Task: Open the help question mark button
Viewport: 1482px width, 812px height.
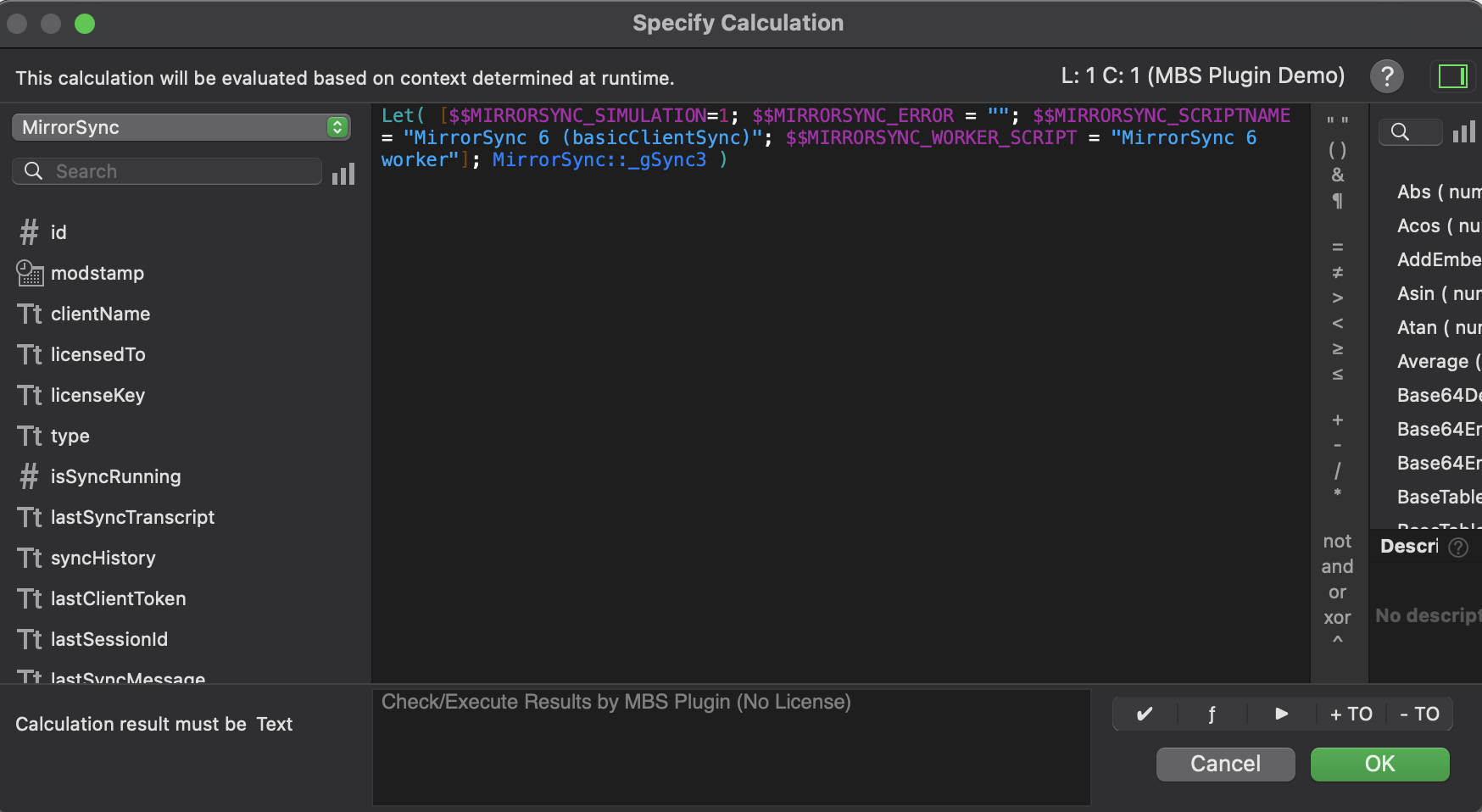Action: (x=1387, y=76)
